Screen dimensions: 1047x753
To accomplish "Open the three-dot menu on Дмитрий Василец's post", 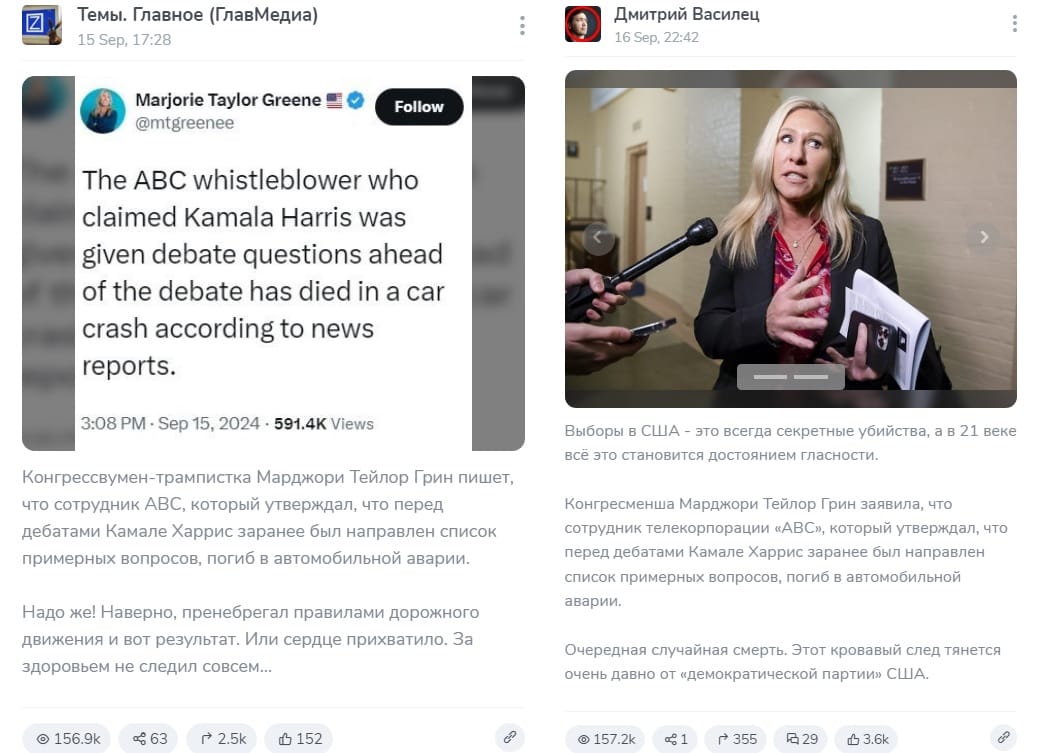I will (1014, 24).
